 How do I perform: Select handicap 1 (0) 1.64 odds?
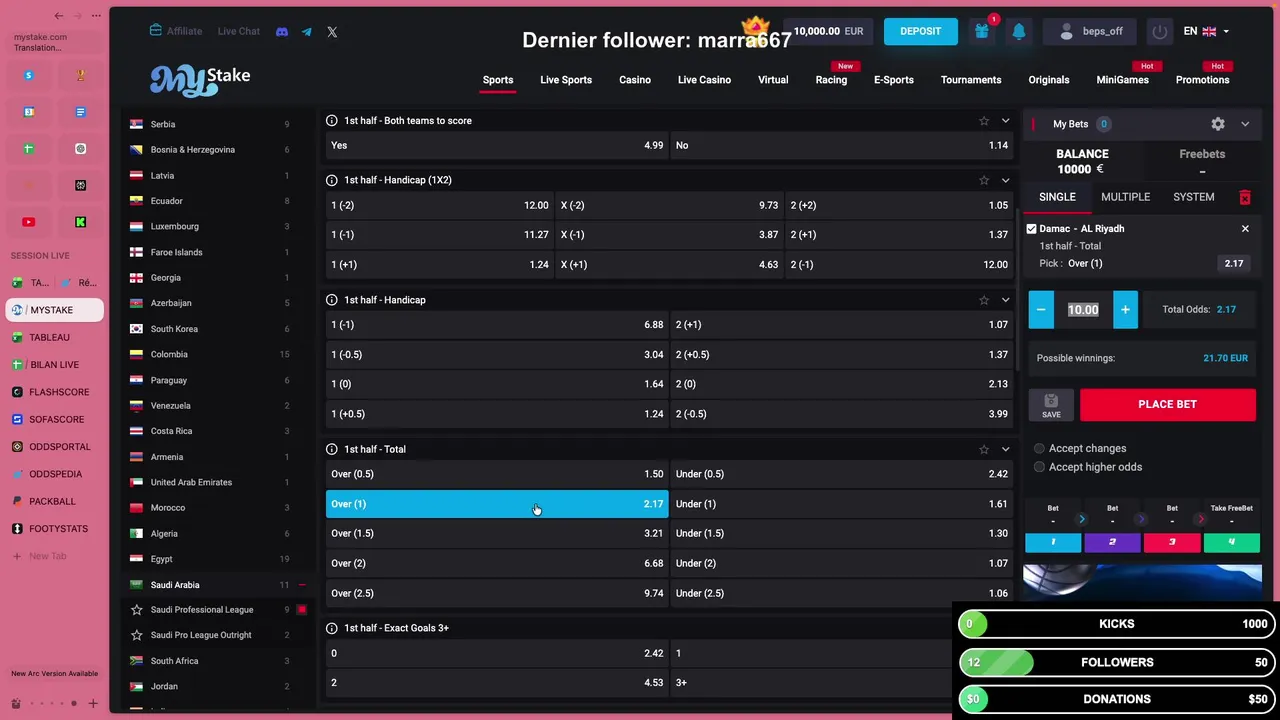[x=497, y=384]
